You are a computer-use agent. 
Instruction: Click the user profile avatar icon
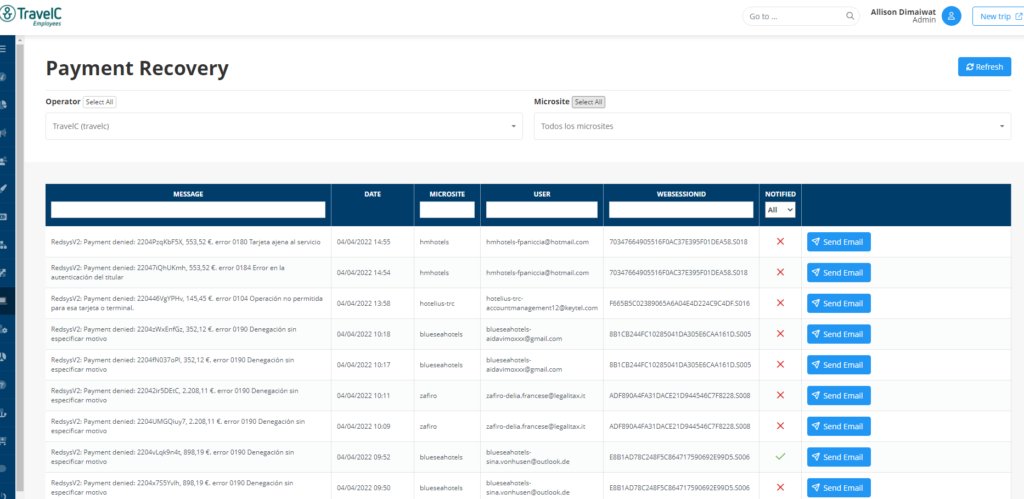coord(951,16)
